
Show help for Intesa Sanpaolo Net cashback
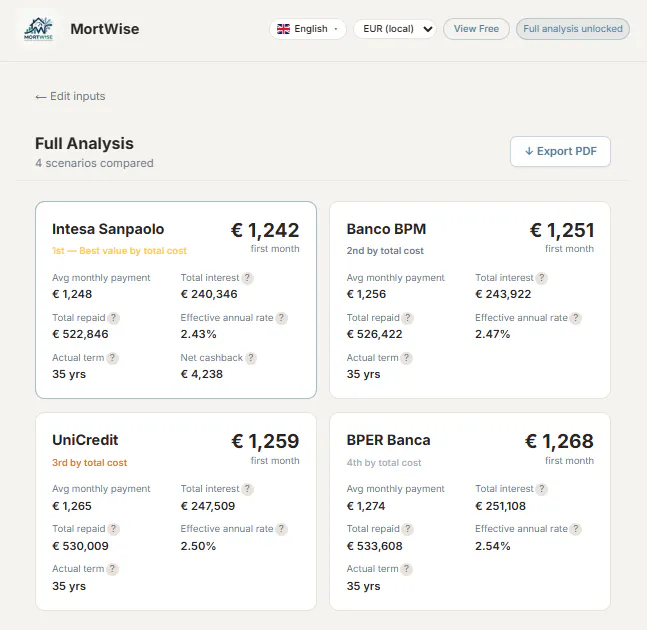[x=251, y=358]
